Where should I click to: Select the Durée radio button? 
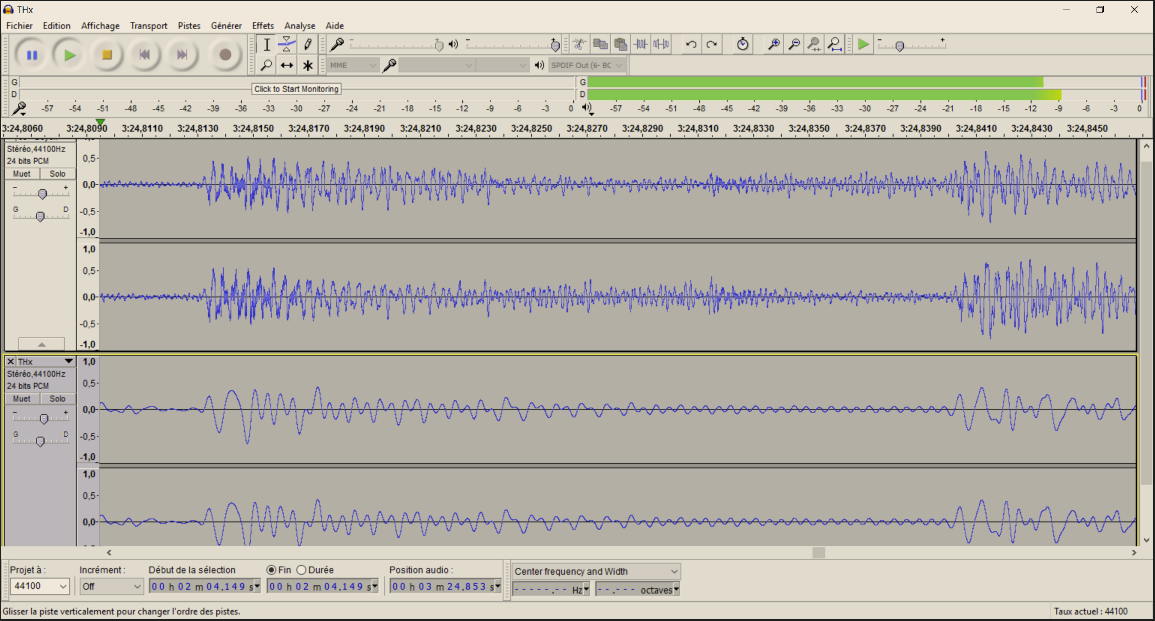click(x=301, y=570)
